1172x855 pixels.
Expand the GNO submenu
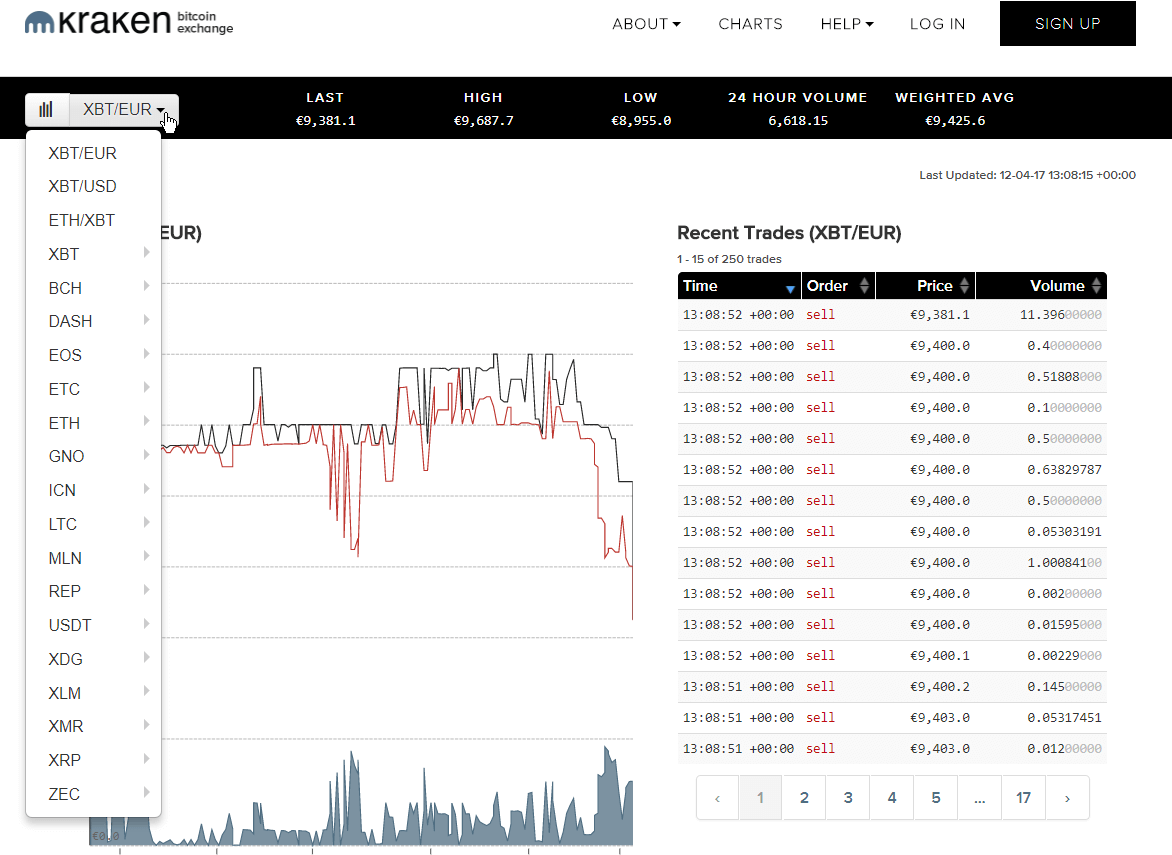pos(93,457)
